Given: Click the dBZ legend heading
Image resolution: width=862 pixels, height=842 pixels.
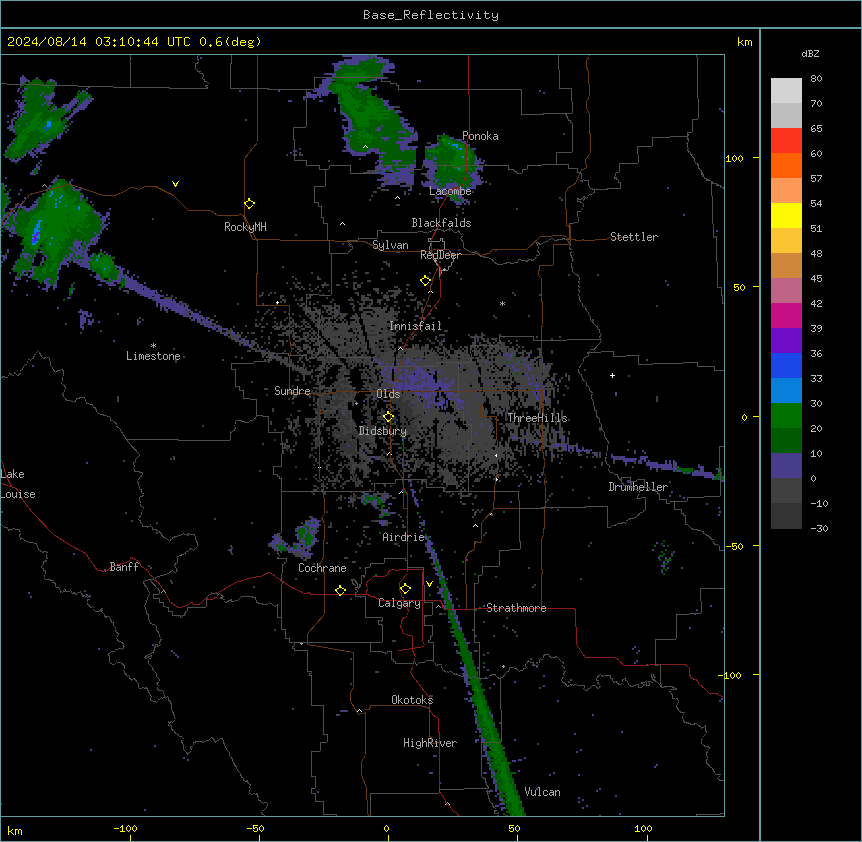Looking at the screenshot, I should click(810, 53).
